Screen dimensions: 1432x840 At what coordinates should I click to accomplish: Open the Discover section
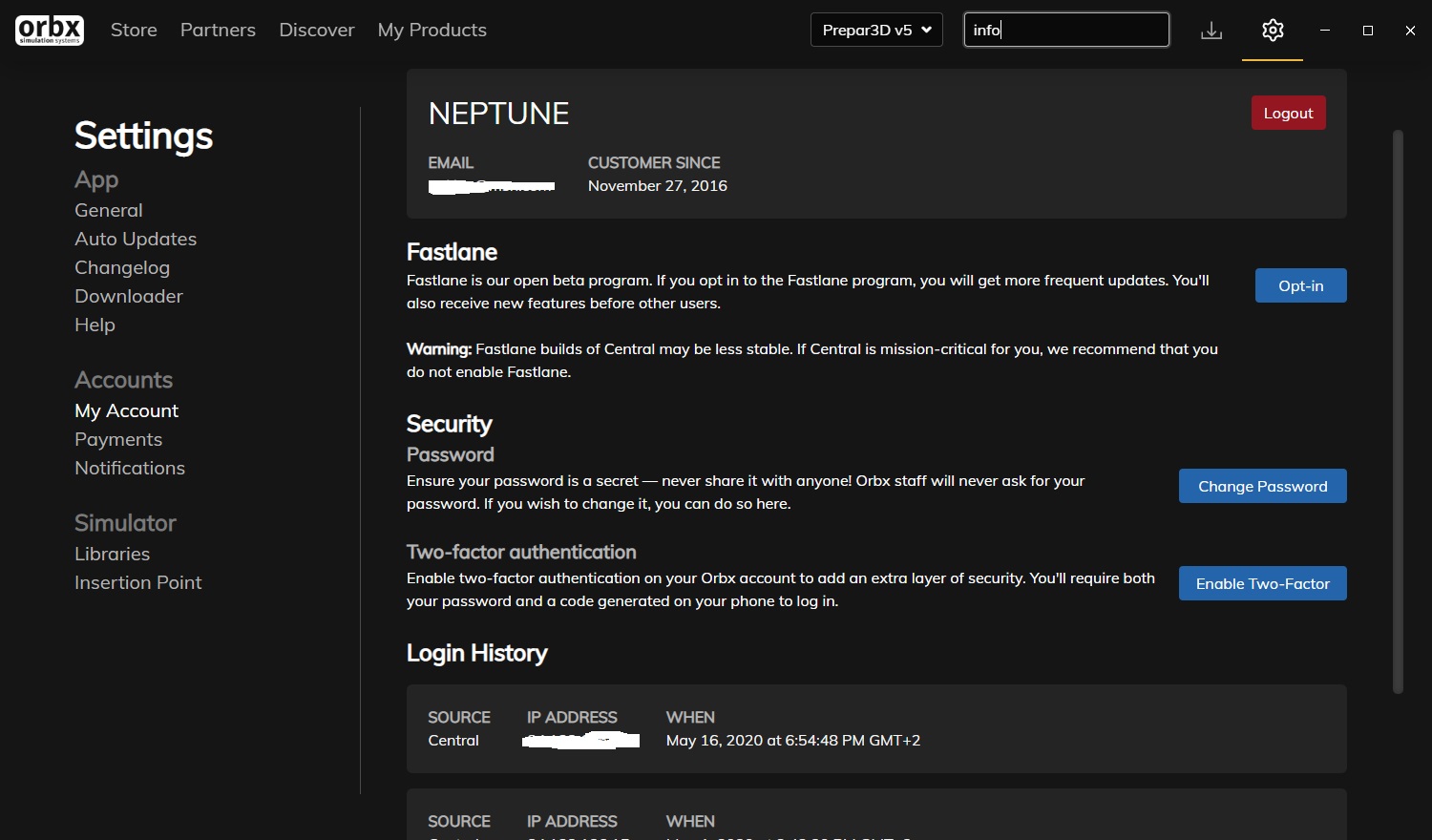(317, 30)
